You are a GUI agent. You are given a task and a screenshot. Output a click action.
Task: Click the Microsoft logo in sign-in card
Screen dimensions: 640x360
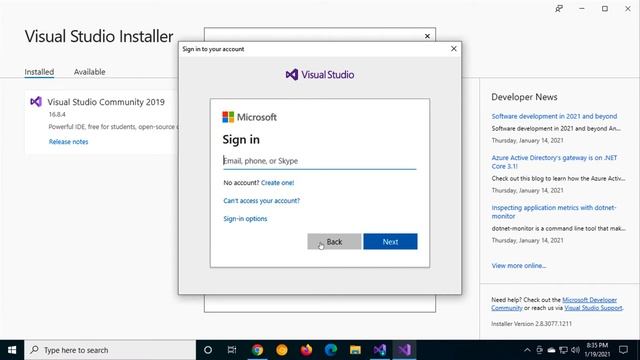249,117
